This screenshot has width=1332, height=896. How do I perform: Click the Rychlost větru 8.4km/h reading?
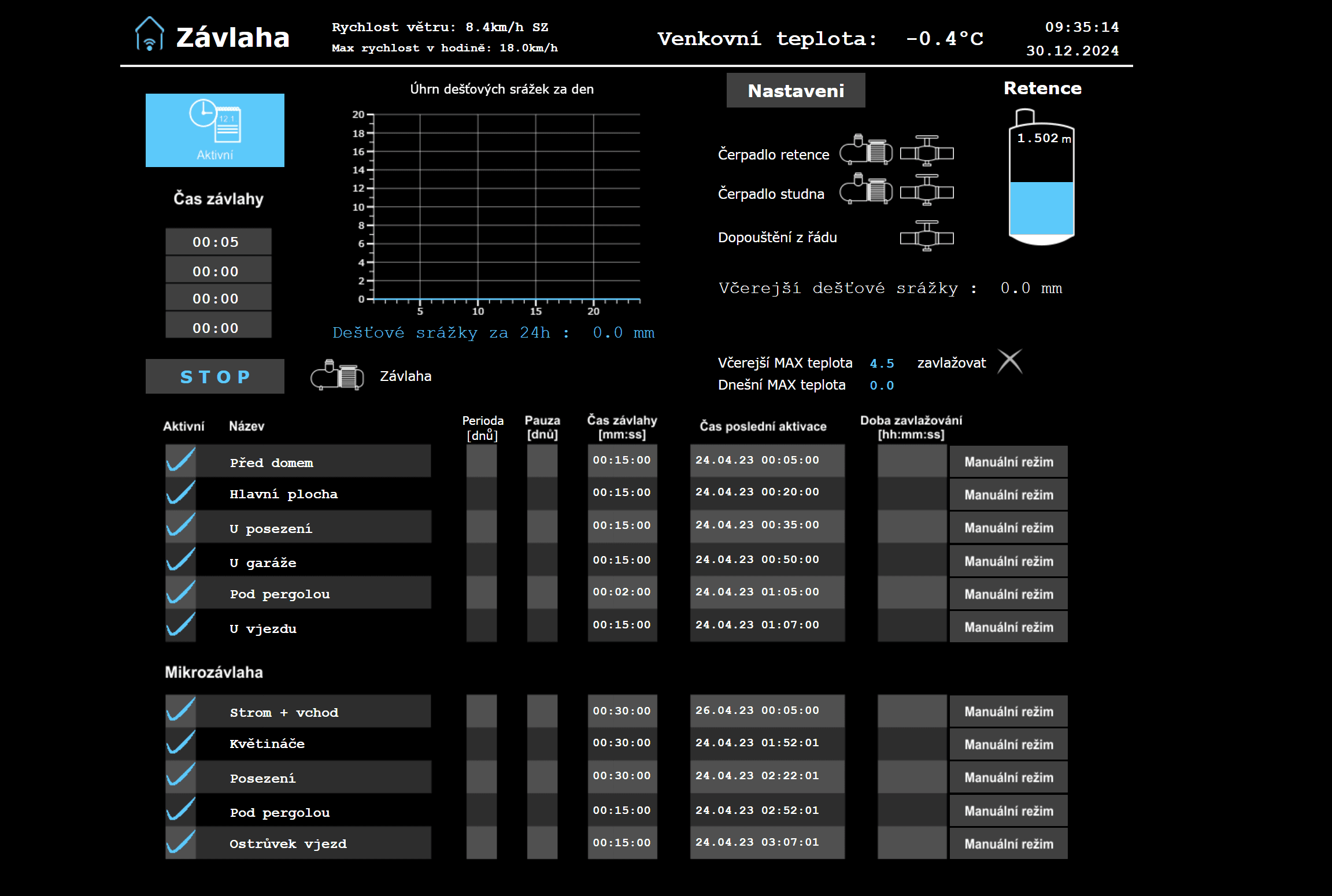(x=440, y=27)
